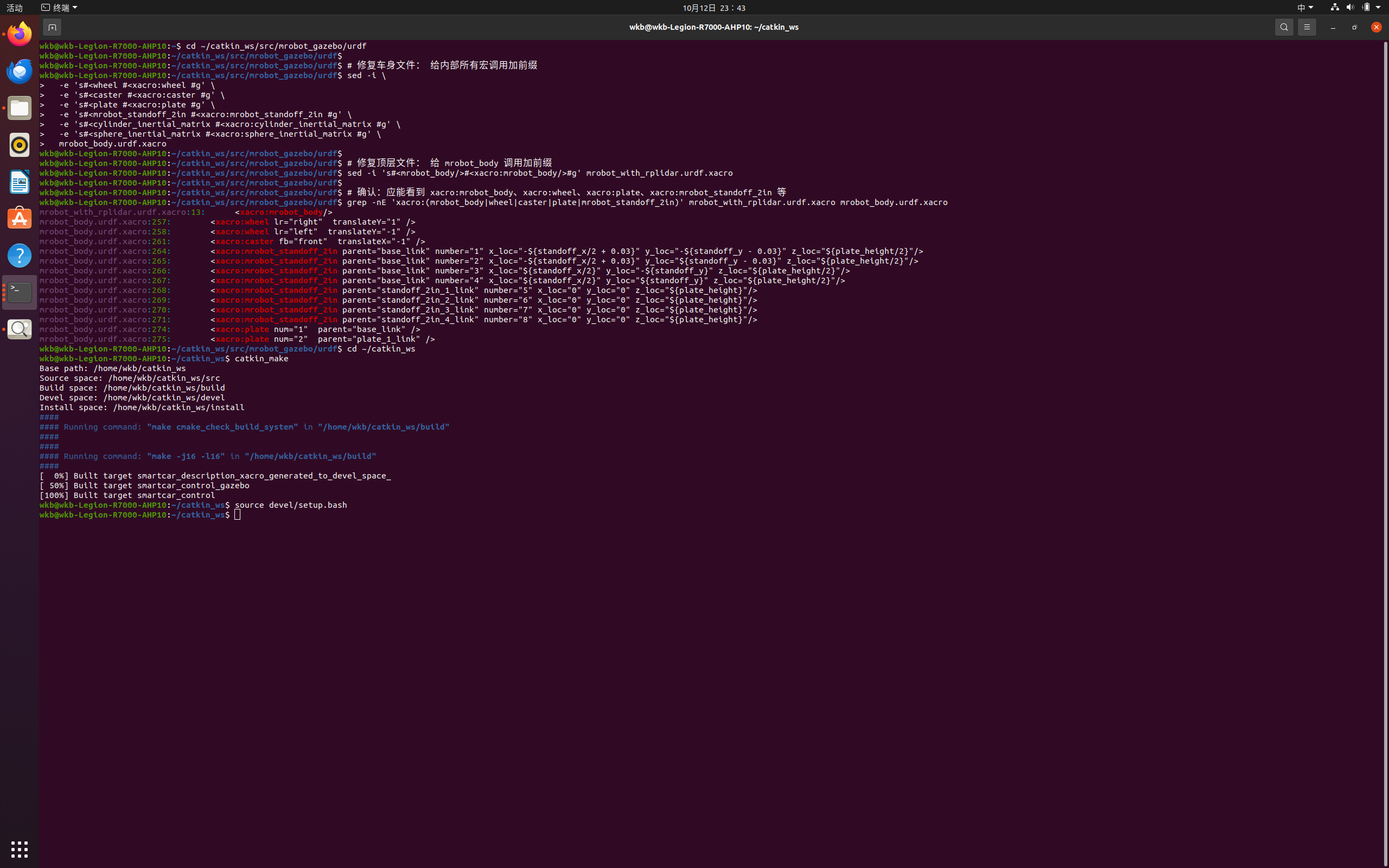1389x868 pixels.
Task: Open Ubuntu Software store icon
Action: coord(20,219)
